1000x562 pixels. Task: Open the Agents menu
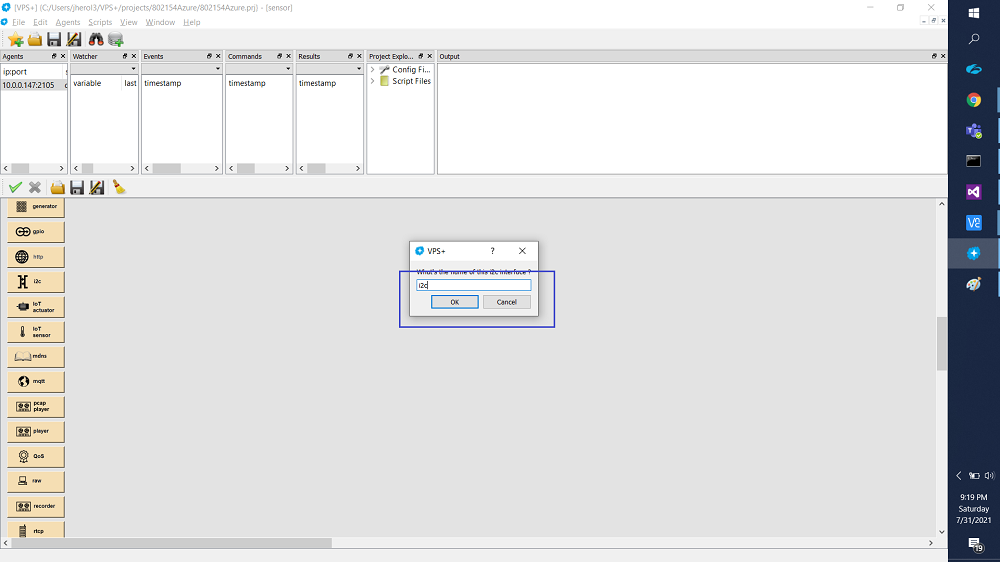pyautogui.click(x=68, y=22)
